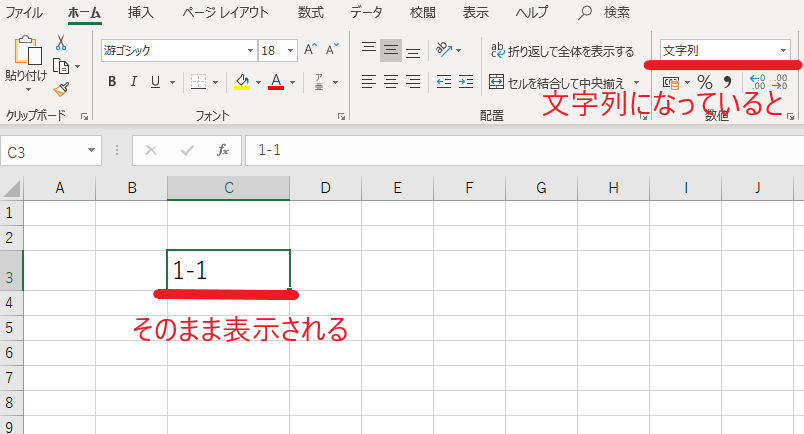
Task: Click the Copy icon
Action: 61,66
